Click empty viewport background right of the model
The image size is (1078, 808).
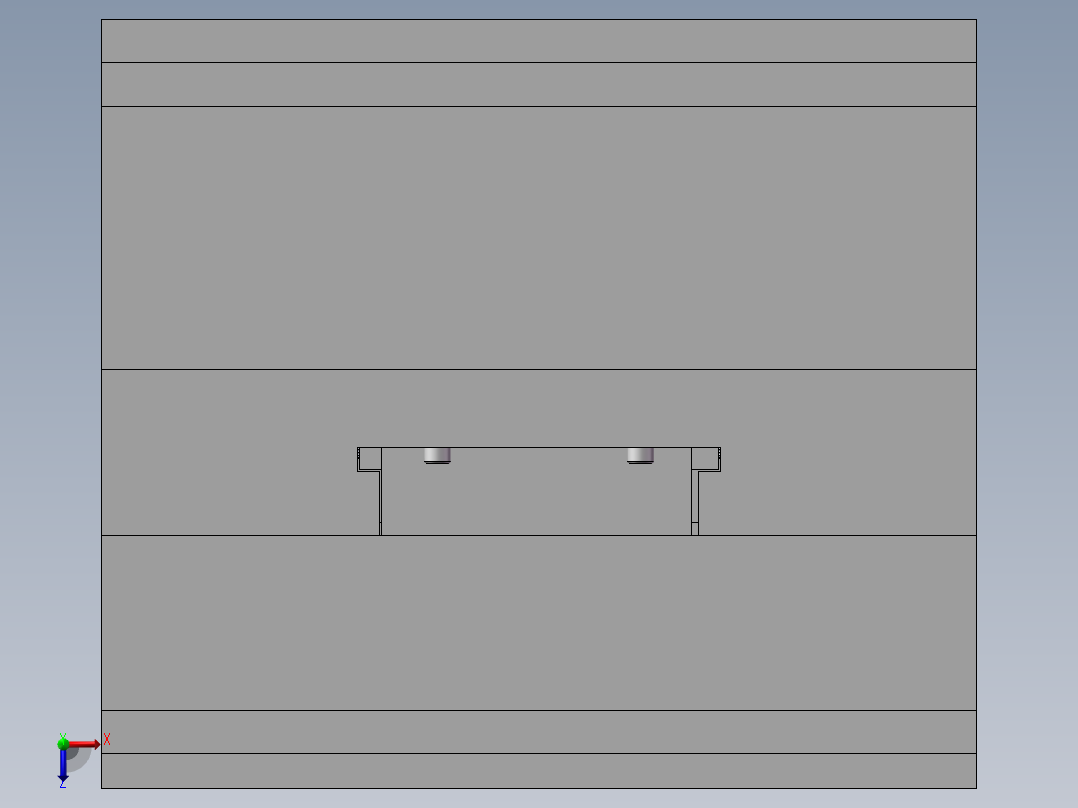point(1027,413)
